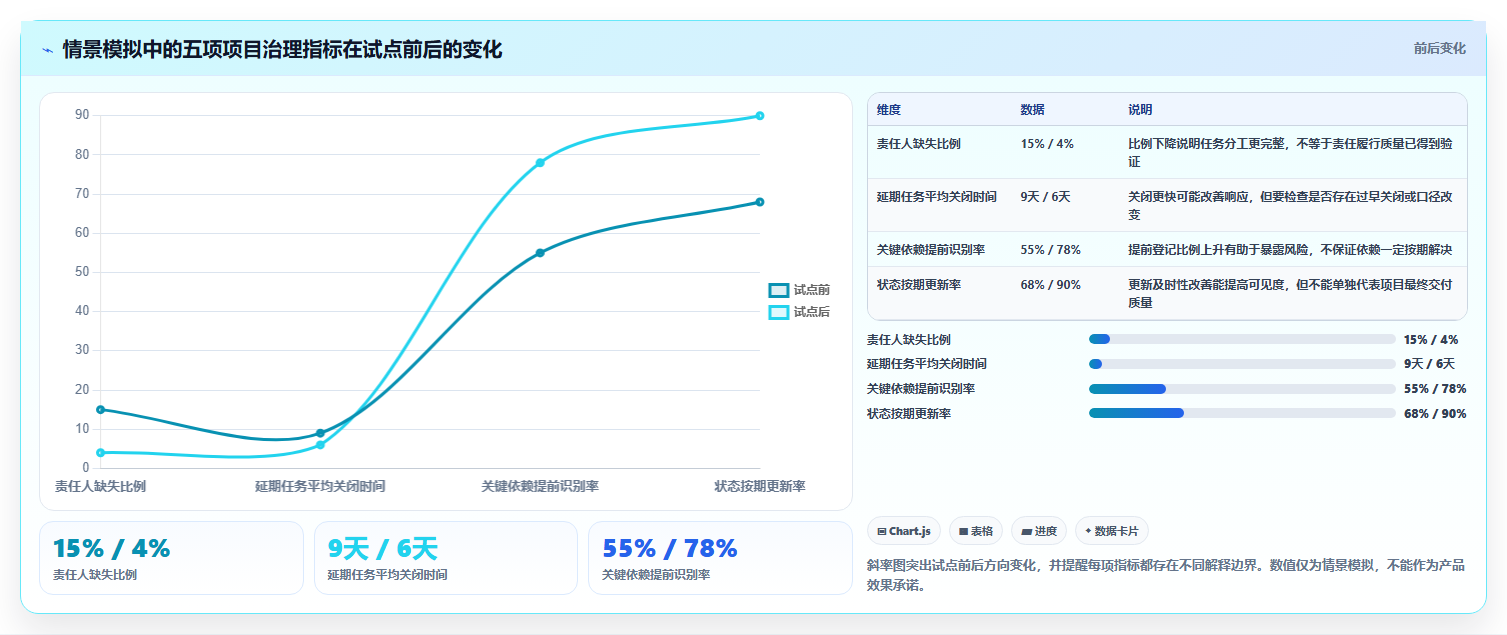Click the 试点前 point at 关键依赖提前识别率
1507x635 pixels.
point(540,253)
